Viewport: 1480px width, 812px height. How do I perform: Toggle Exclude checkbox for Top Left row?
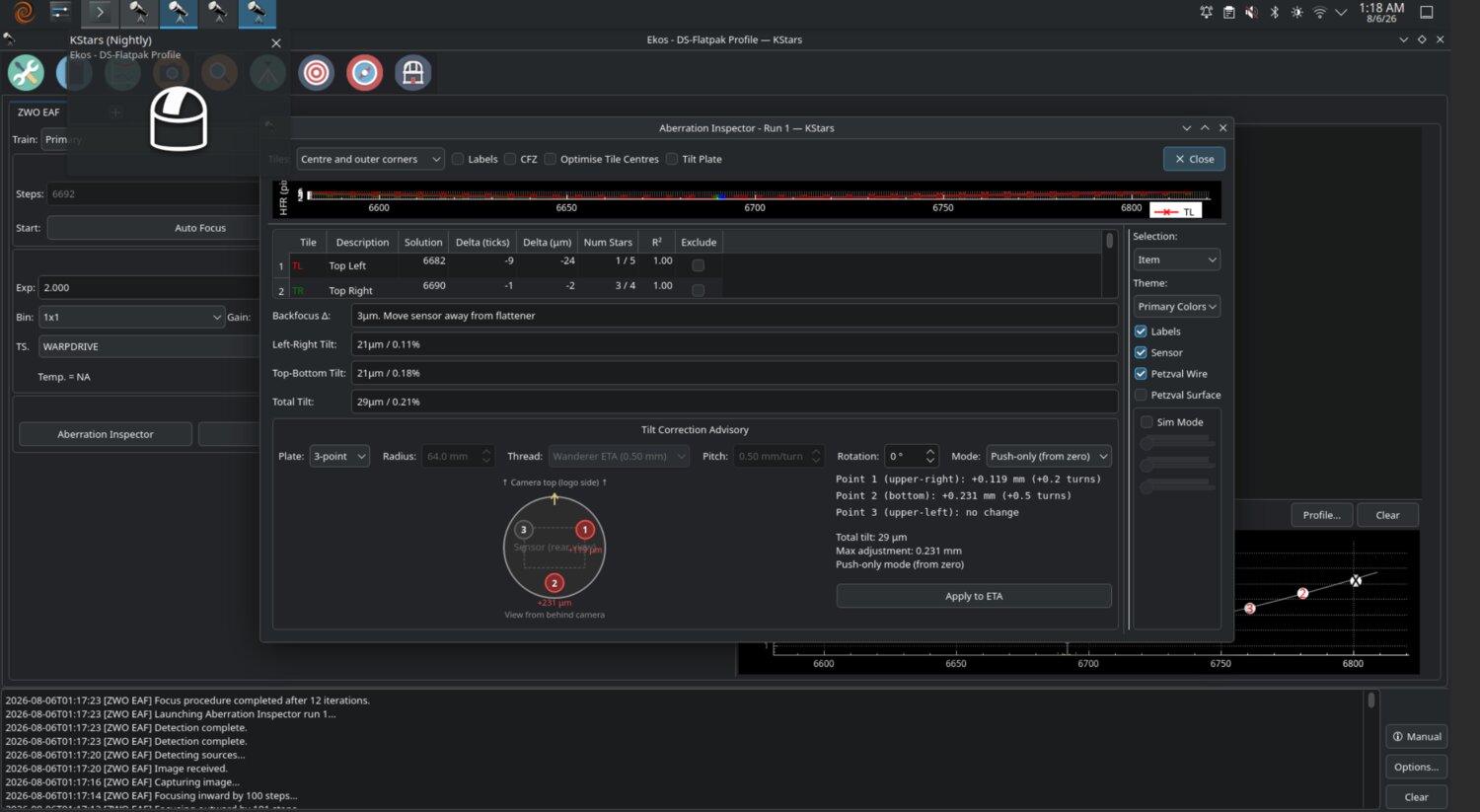(699, 265)
